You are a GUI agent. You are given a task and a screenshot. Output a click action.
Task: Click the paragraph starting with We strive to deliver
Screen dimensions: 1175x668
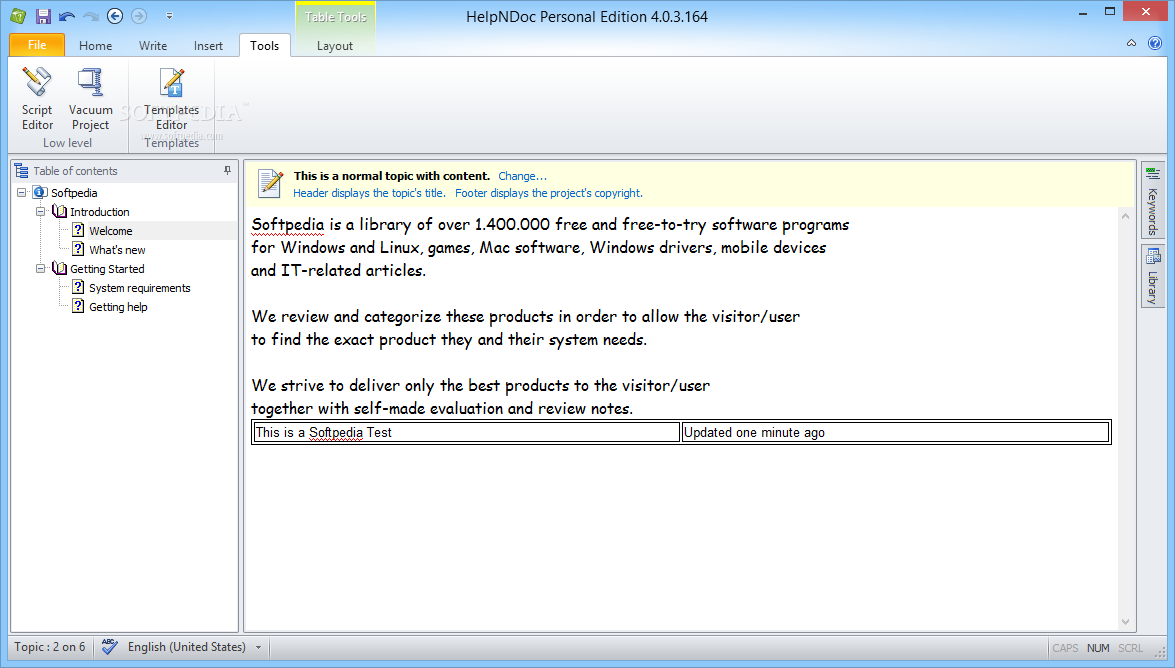480,397
